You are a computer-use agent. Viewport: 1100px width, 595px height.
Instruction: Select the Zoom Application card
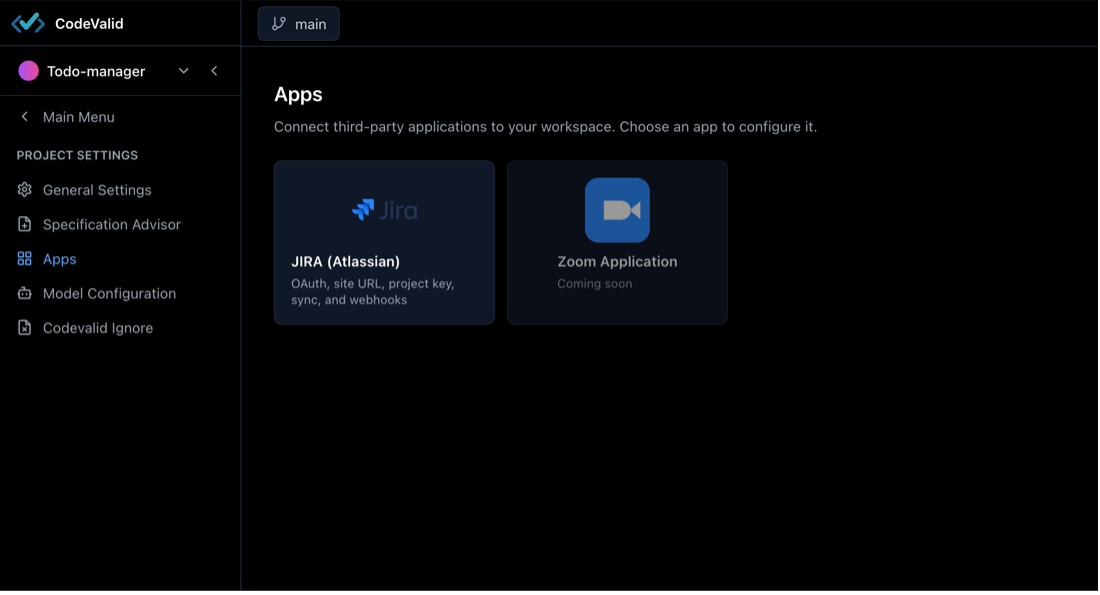pyautogui.click(x=617, y=243)
